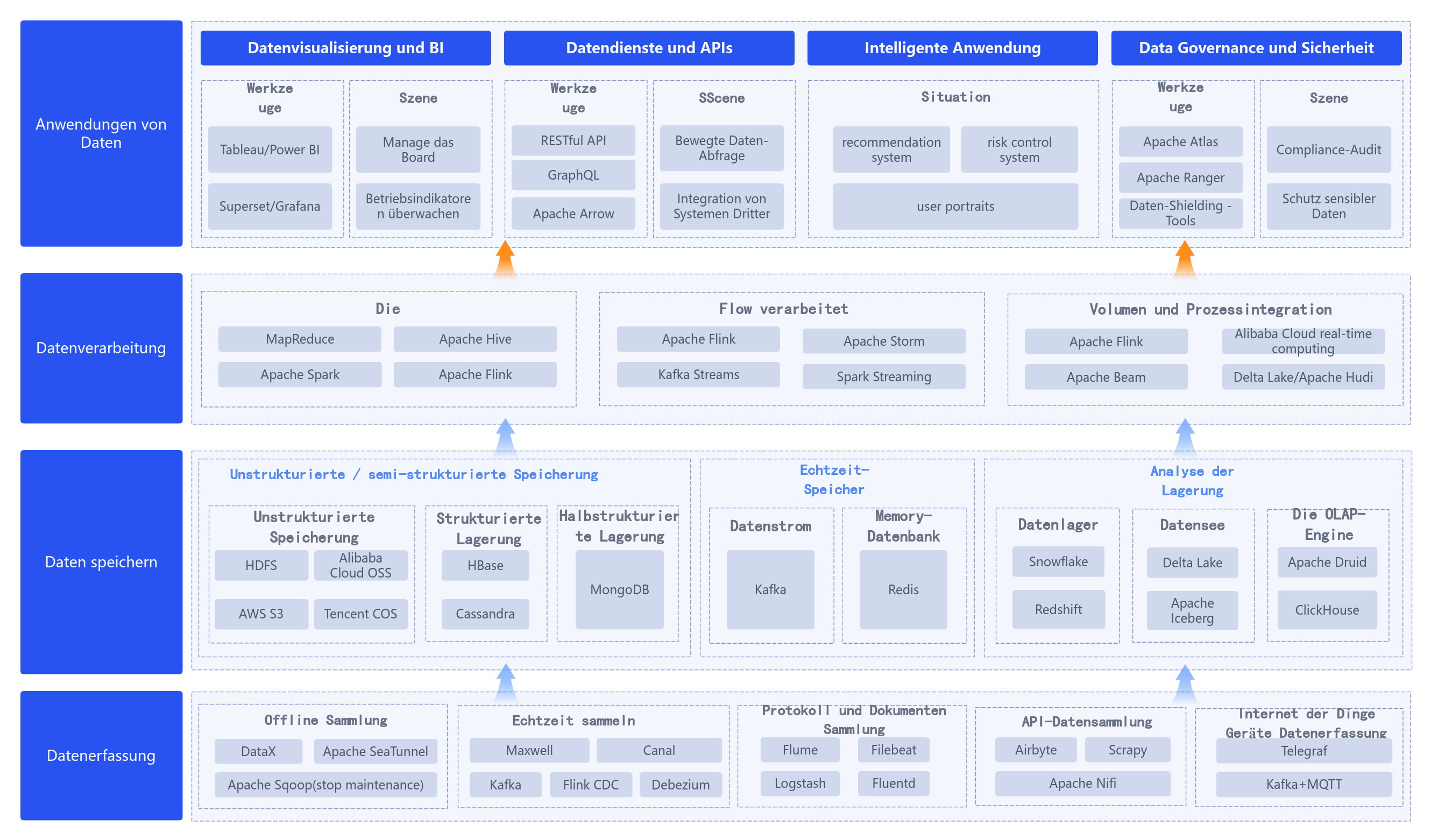Select the Apache Nifi box
Viewport: 1431px width, 840px height.
pyautogui.click(x=1082, y=783)
